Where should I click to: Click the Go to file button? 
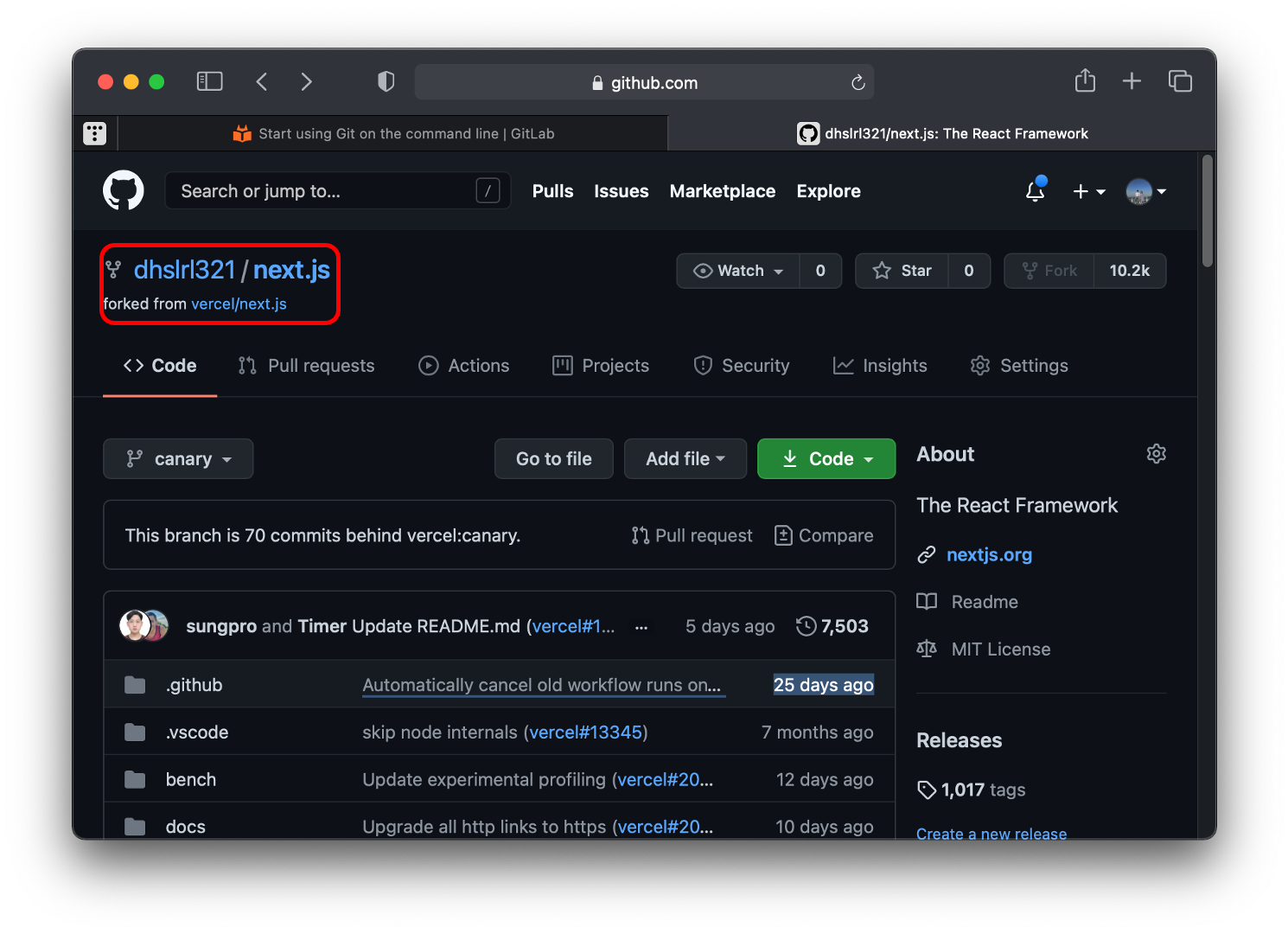553,458
